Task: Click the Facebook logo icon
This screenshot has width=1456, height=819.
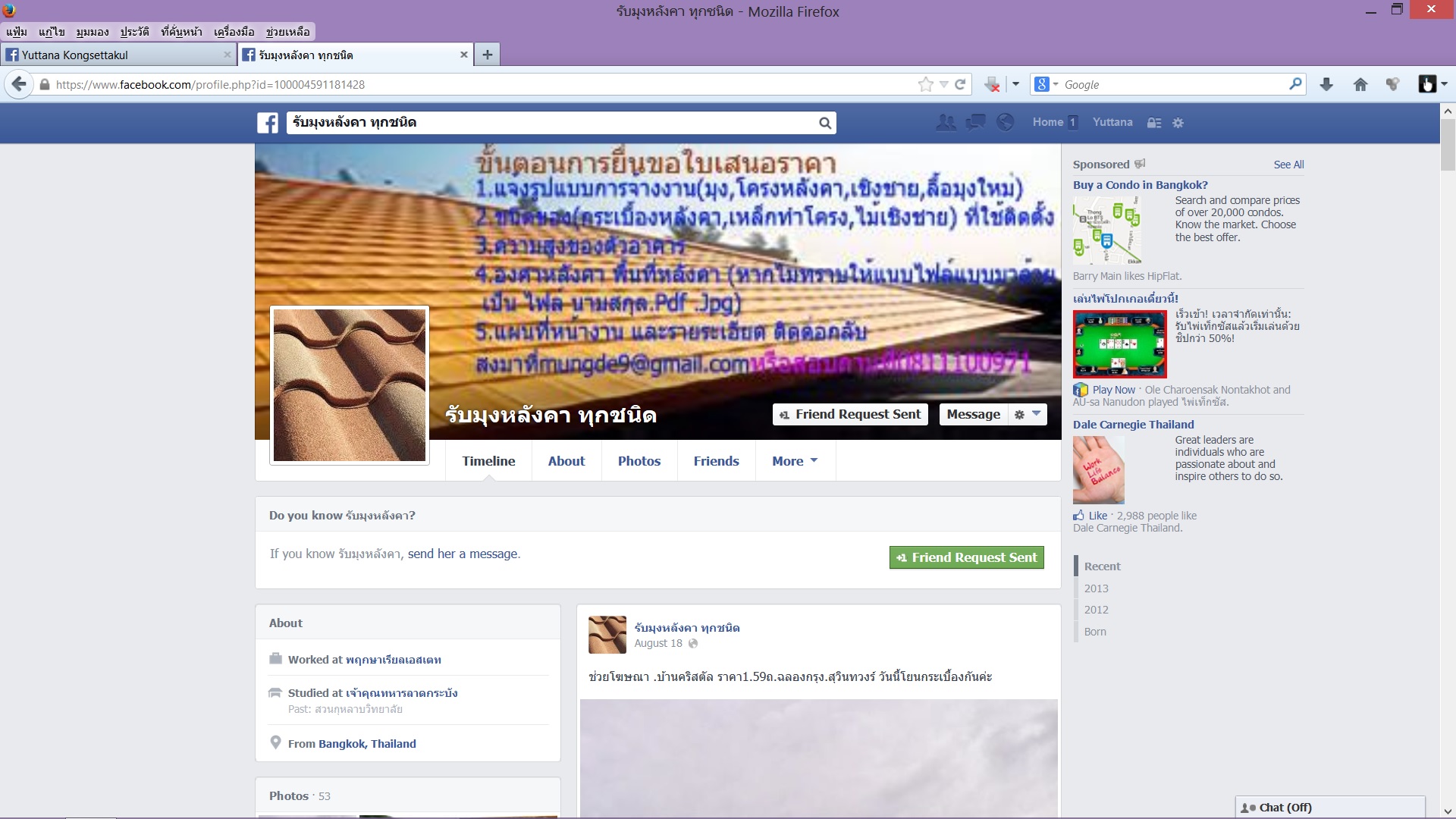Action: [x=268, y=123]
